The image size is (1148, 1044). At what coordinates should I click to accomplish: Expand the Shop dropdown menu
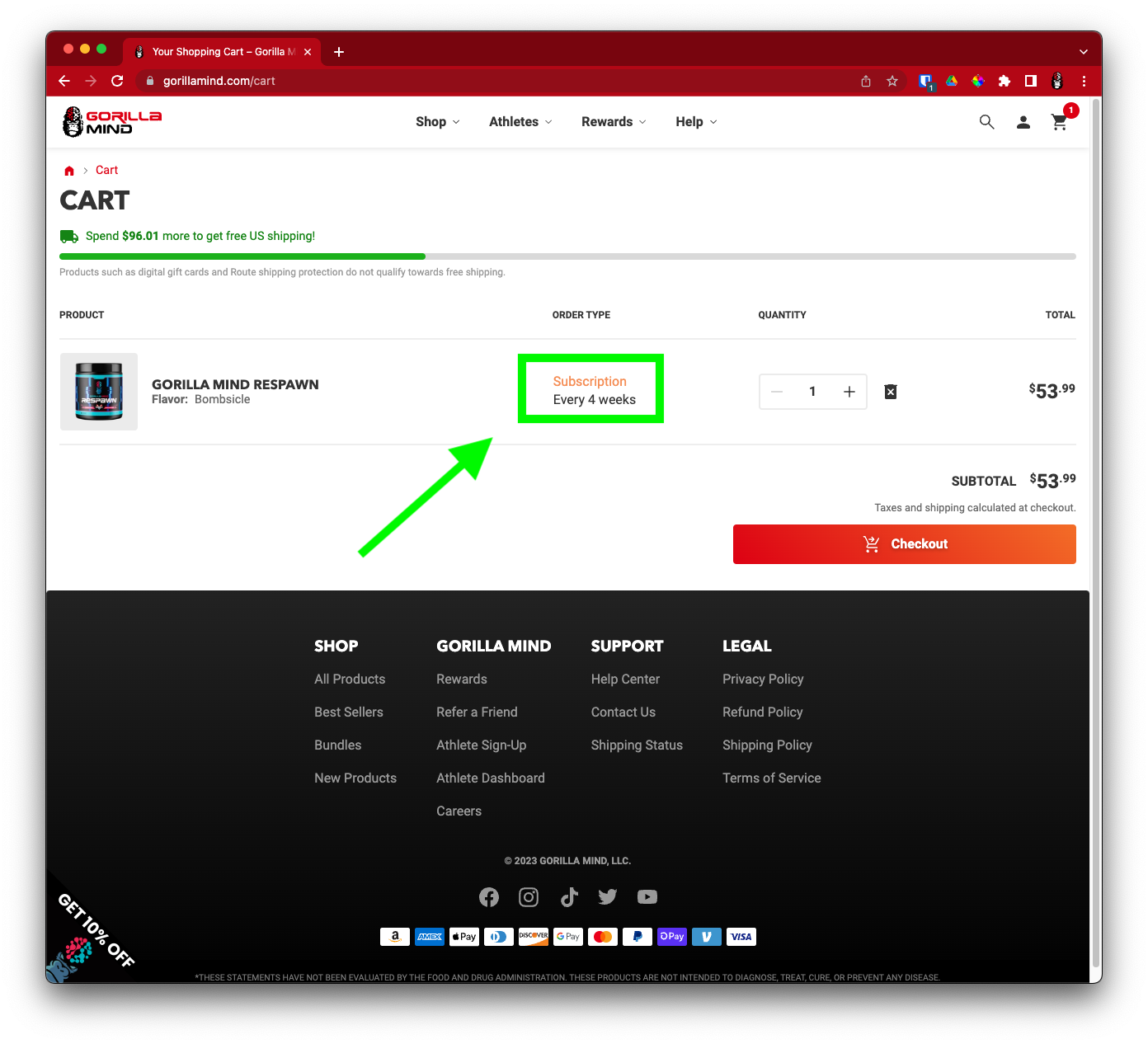click(x=437, y=122)
